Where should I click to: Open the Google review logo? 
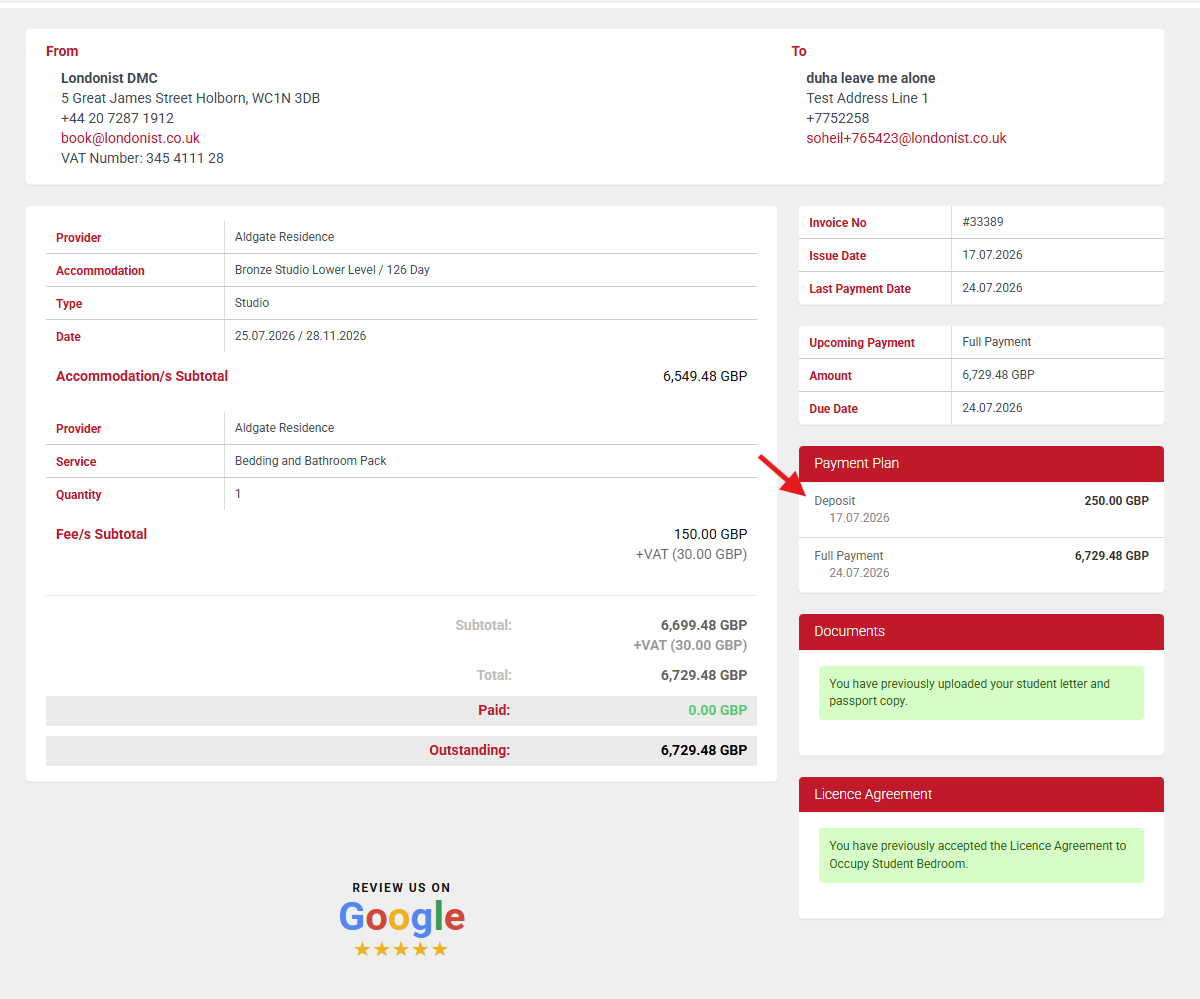401,917
